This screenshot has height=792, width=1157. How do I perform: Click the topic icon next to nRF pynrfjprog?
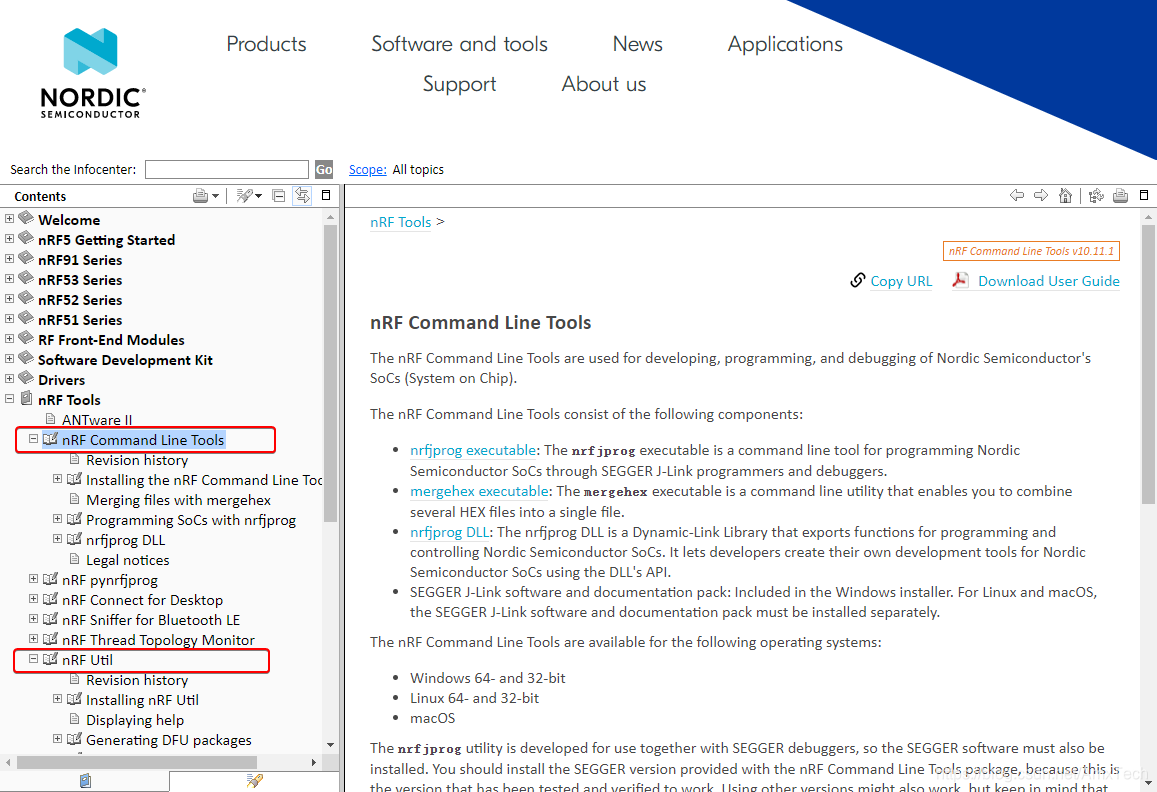coord(50,579)
